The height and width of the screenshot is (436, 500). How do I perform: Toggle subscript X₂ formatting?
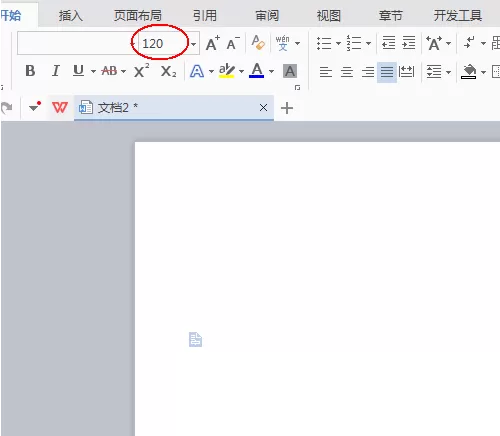point(168,71)
